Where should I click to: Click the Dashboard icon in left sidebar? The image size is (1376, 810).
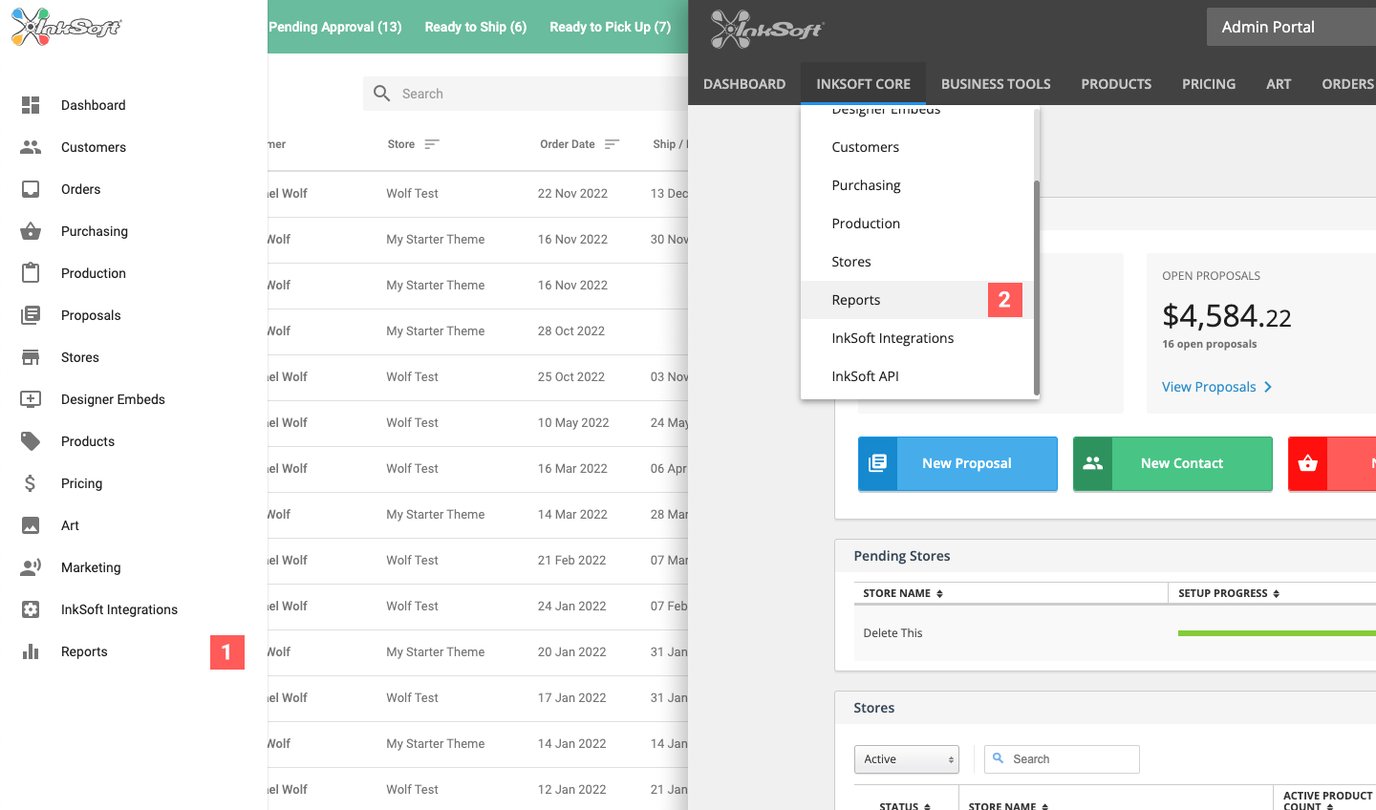31,105
